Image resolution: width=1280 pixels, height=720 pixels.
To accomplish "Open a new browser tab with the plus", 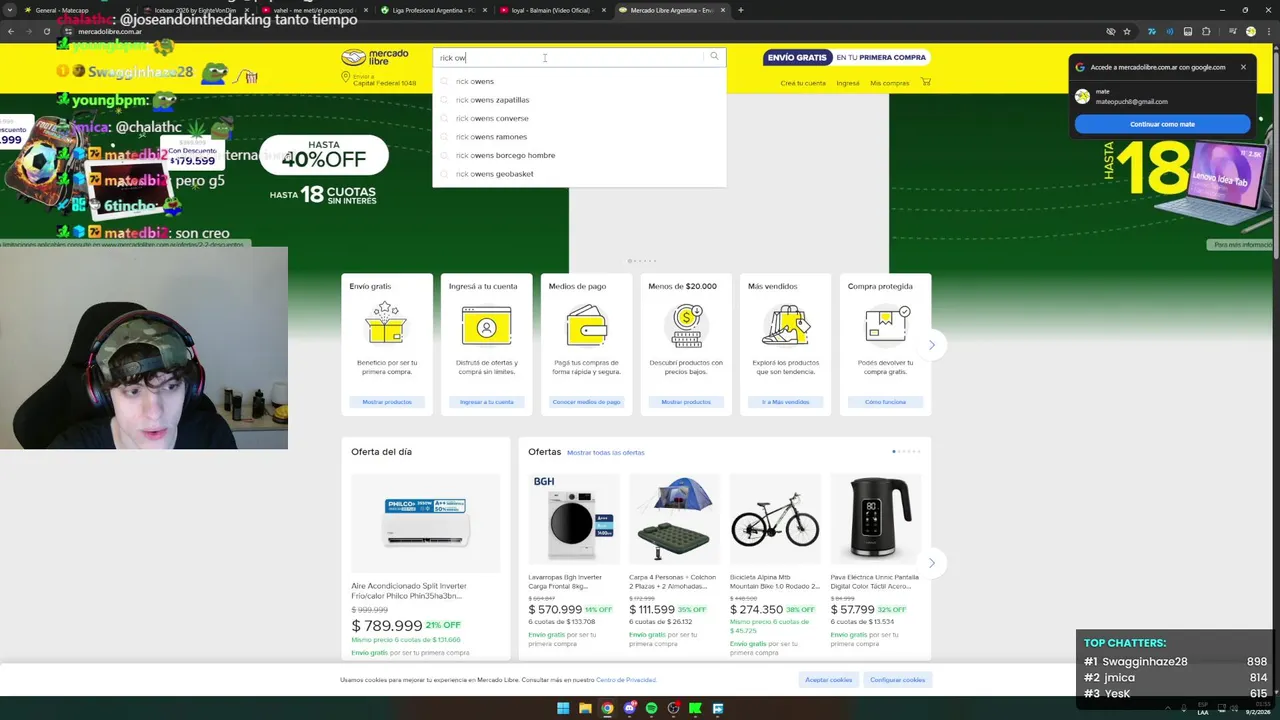I will coord(740,10).
